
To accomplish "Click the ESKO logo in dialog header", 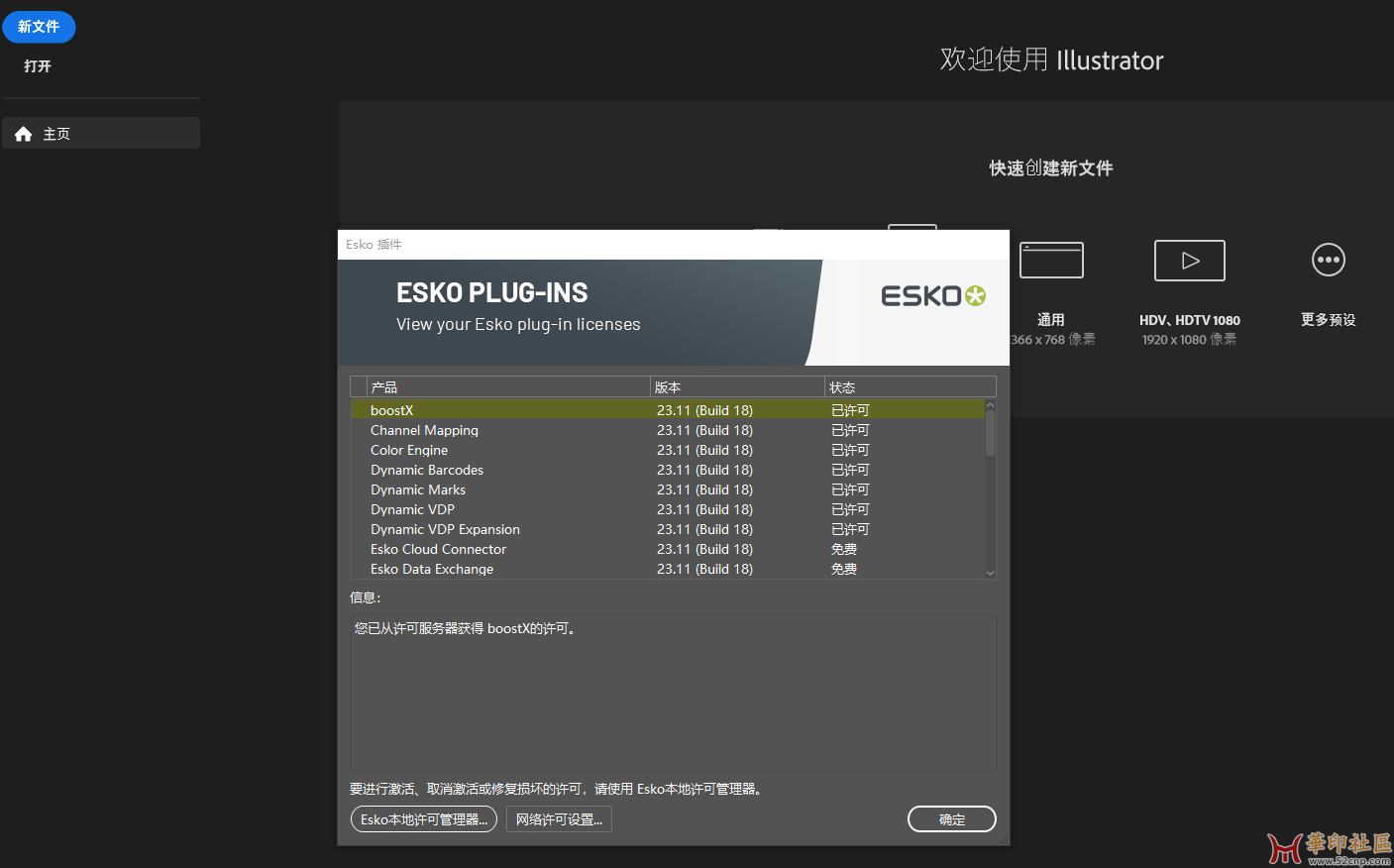I will coord(932,296).
